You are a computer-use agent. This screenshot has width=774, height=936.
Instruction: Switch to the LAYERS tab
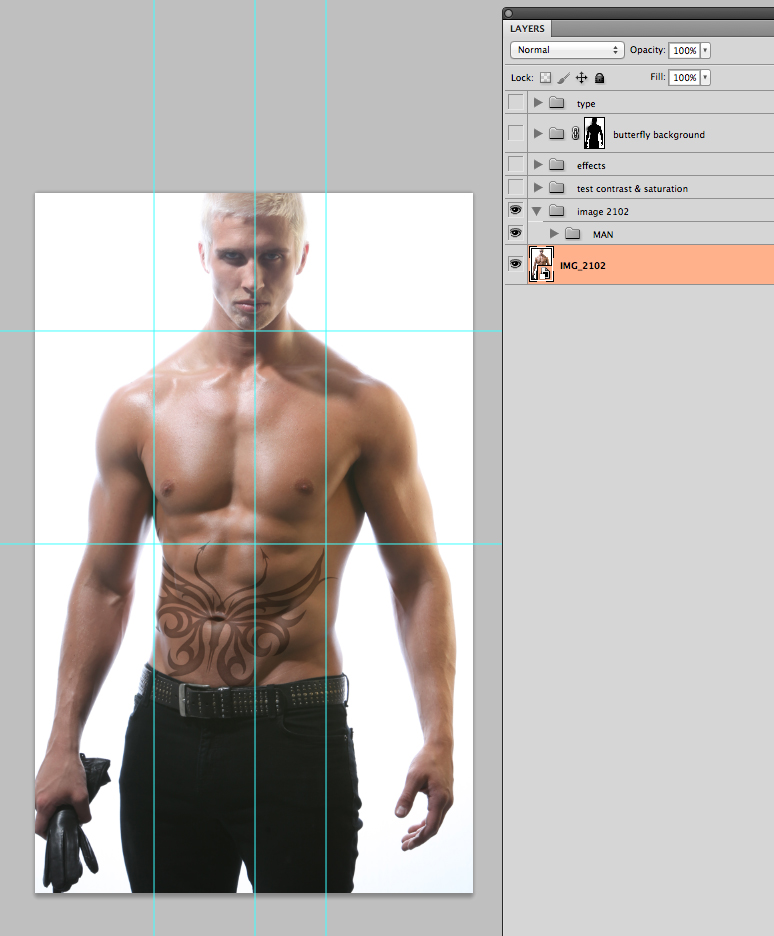tap(528, 29)
